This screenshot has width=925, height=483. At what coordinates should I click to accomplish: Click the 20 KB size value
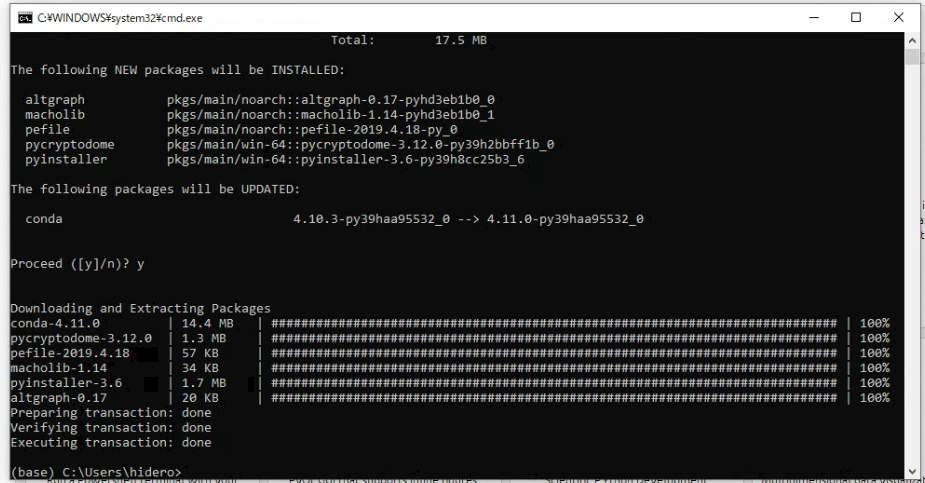click(x=200, y=397)
